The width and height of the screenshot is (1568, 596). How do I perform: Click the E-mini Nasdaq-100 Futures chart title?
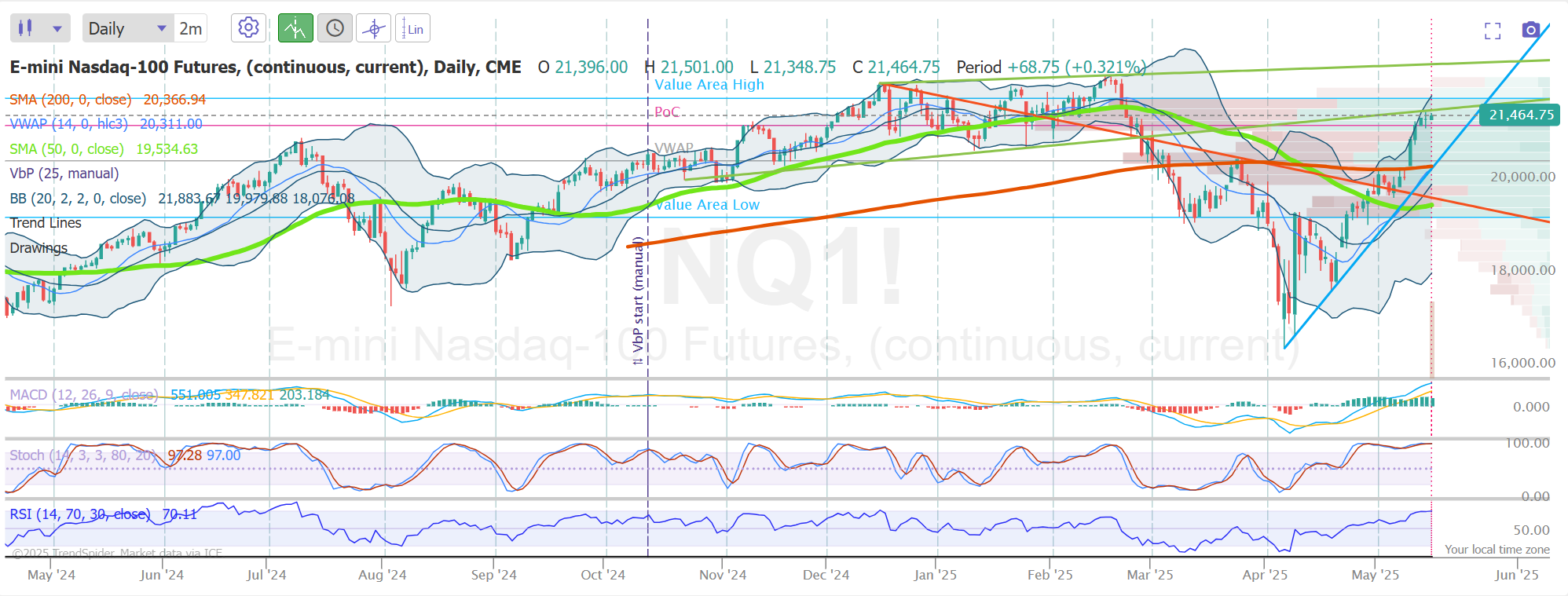266,67
